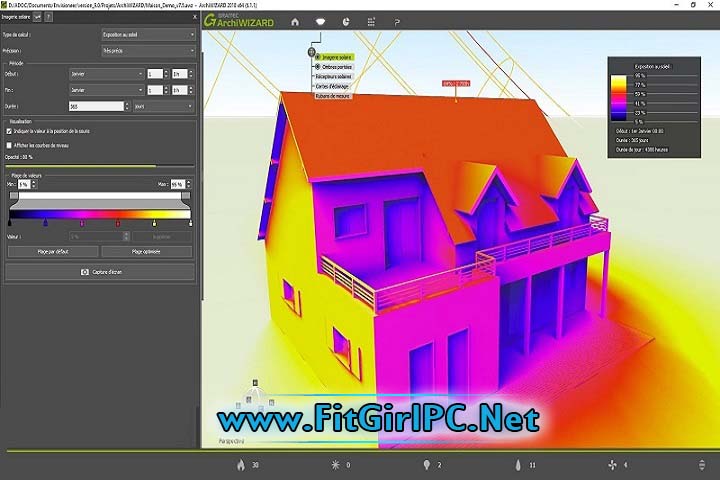Expand the 'Précision' dropdown
The width and height of the screenshot is (720, 480).
[x=148, y=49]
